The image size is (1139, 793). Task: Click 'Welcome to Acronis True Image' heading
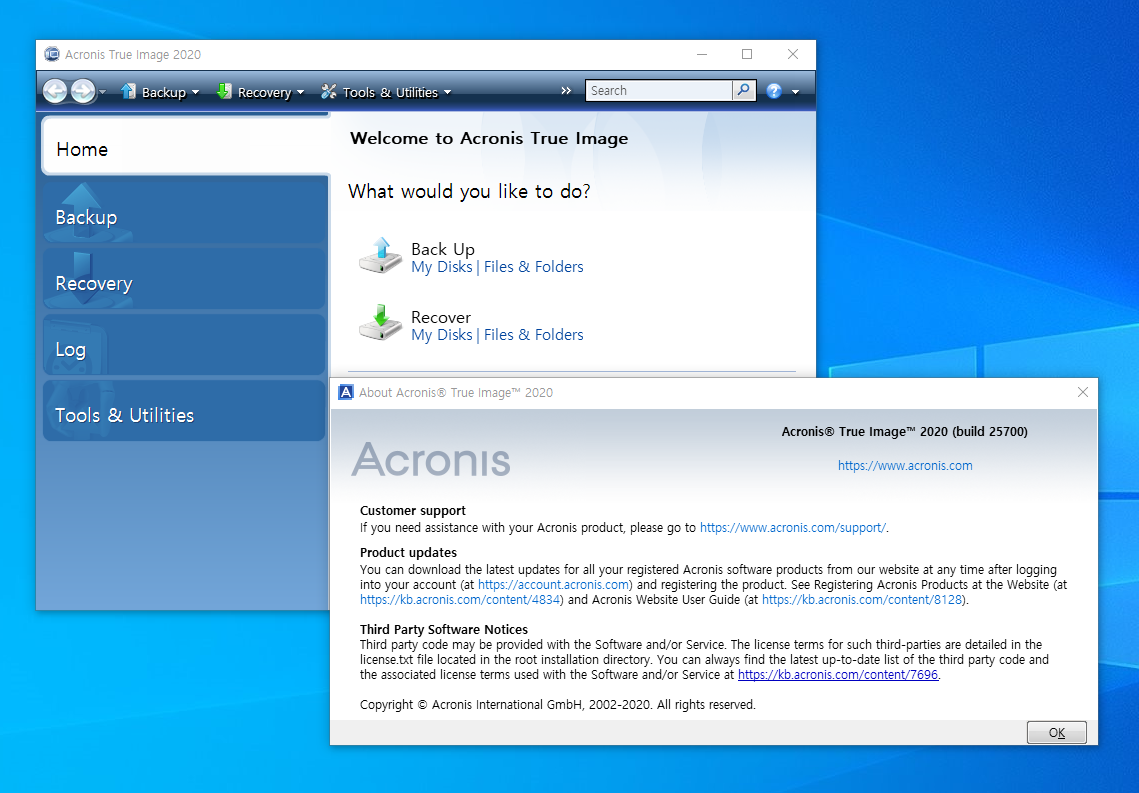tap(489, 139)
